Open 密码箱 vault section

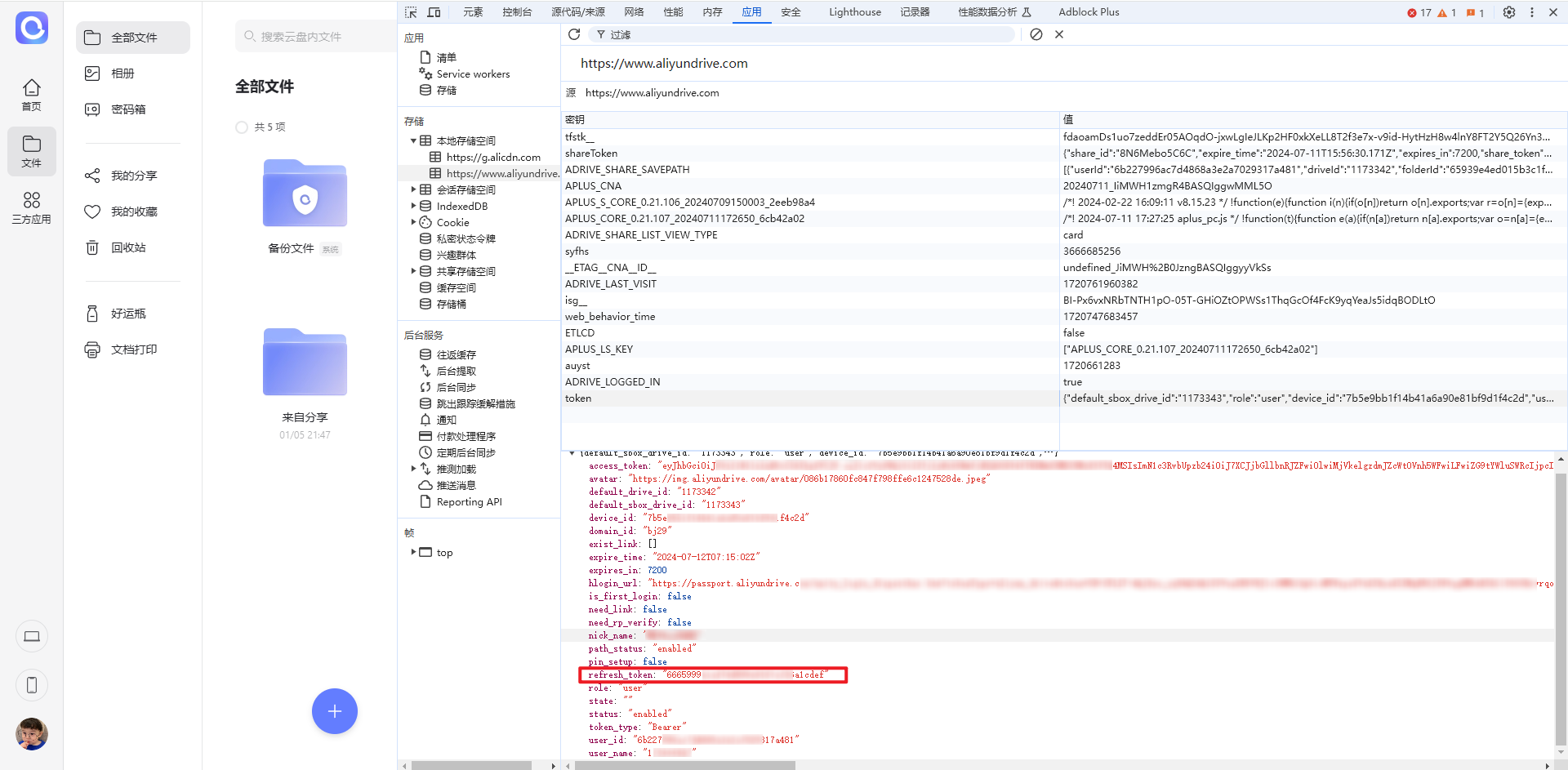tap(133, 109)
